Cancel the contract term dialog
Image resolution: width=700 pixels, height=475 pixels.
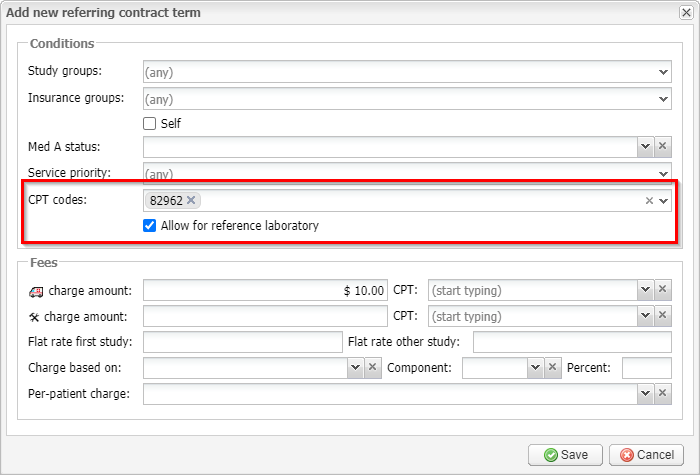click(646, 455)
